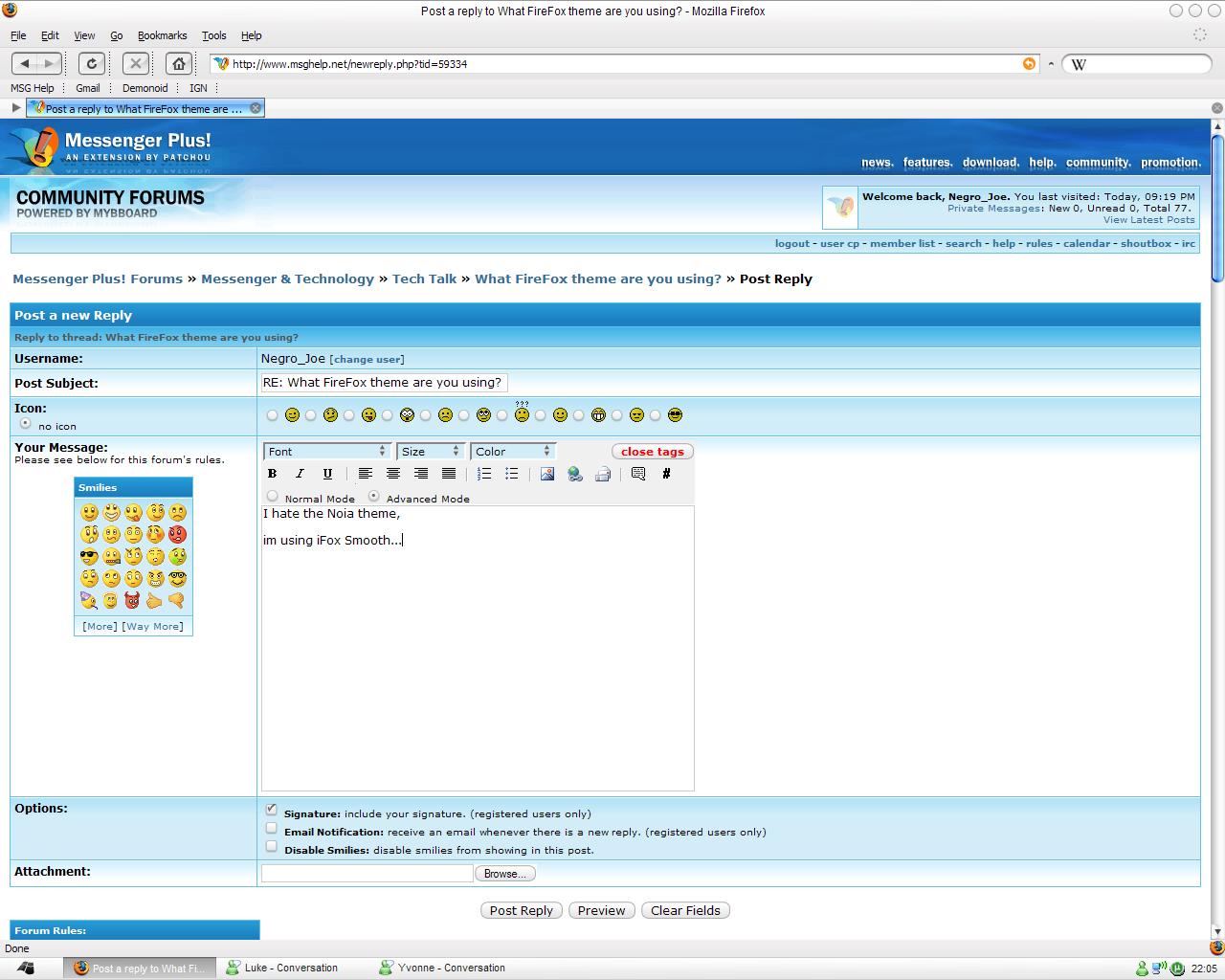This screenshot has width=1225, height=980.
Task: Insert a quote block using the speech bubble icon
Action: 638,474
